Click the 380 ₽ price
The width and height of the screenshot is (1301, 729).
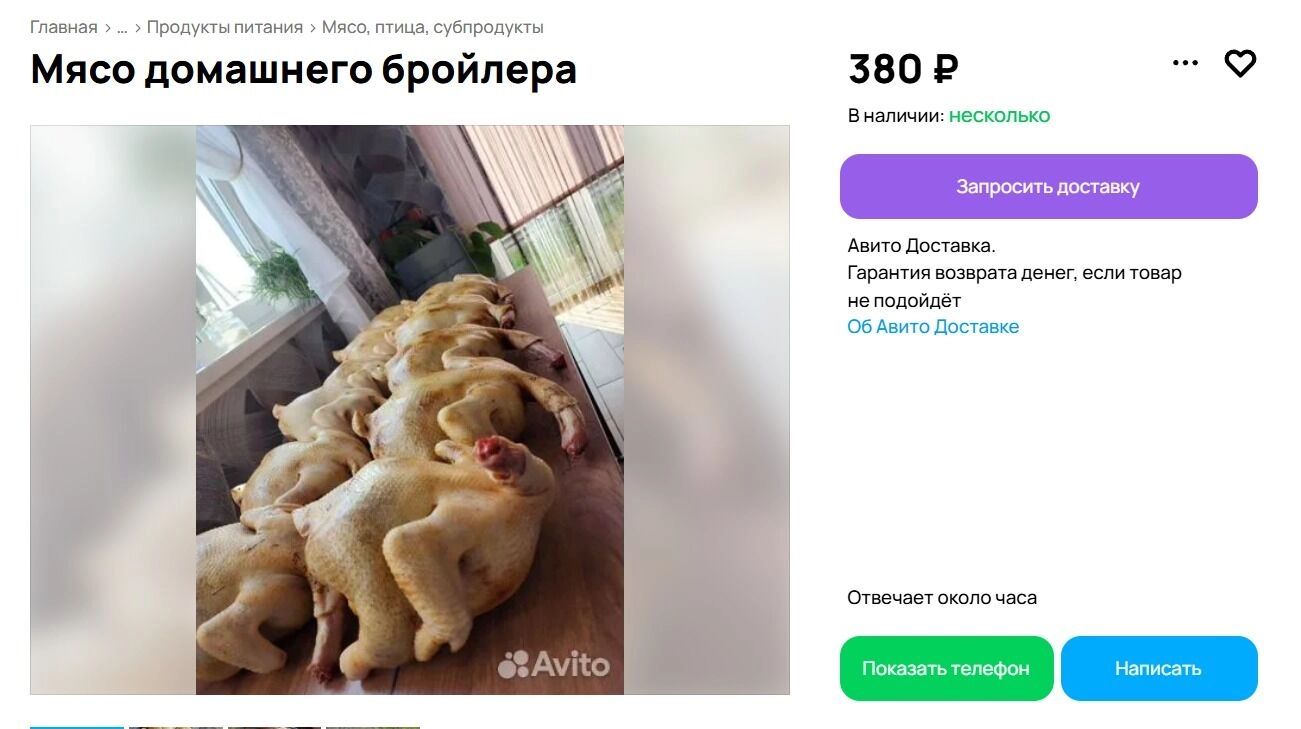(903, 69)
